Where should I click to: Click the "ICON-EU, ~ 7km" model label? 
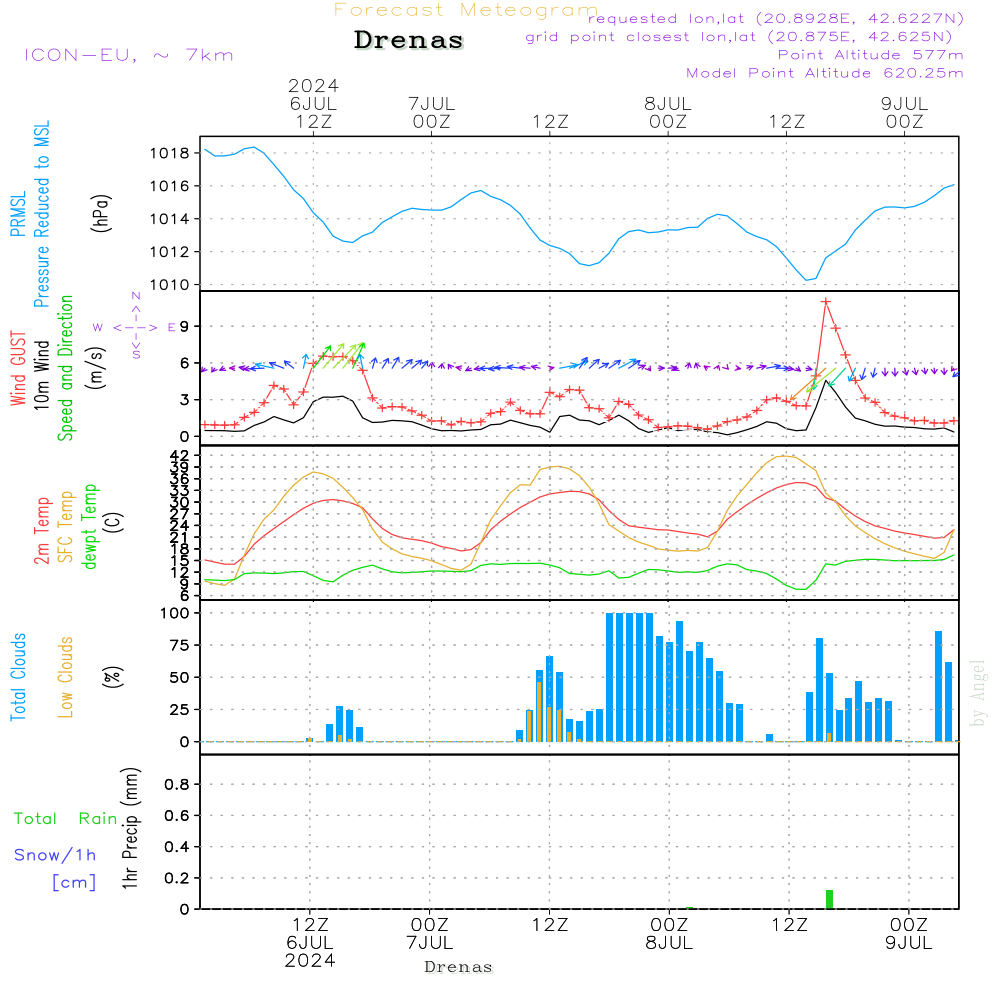[129, 55]
